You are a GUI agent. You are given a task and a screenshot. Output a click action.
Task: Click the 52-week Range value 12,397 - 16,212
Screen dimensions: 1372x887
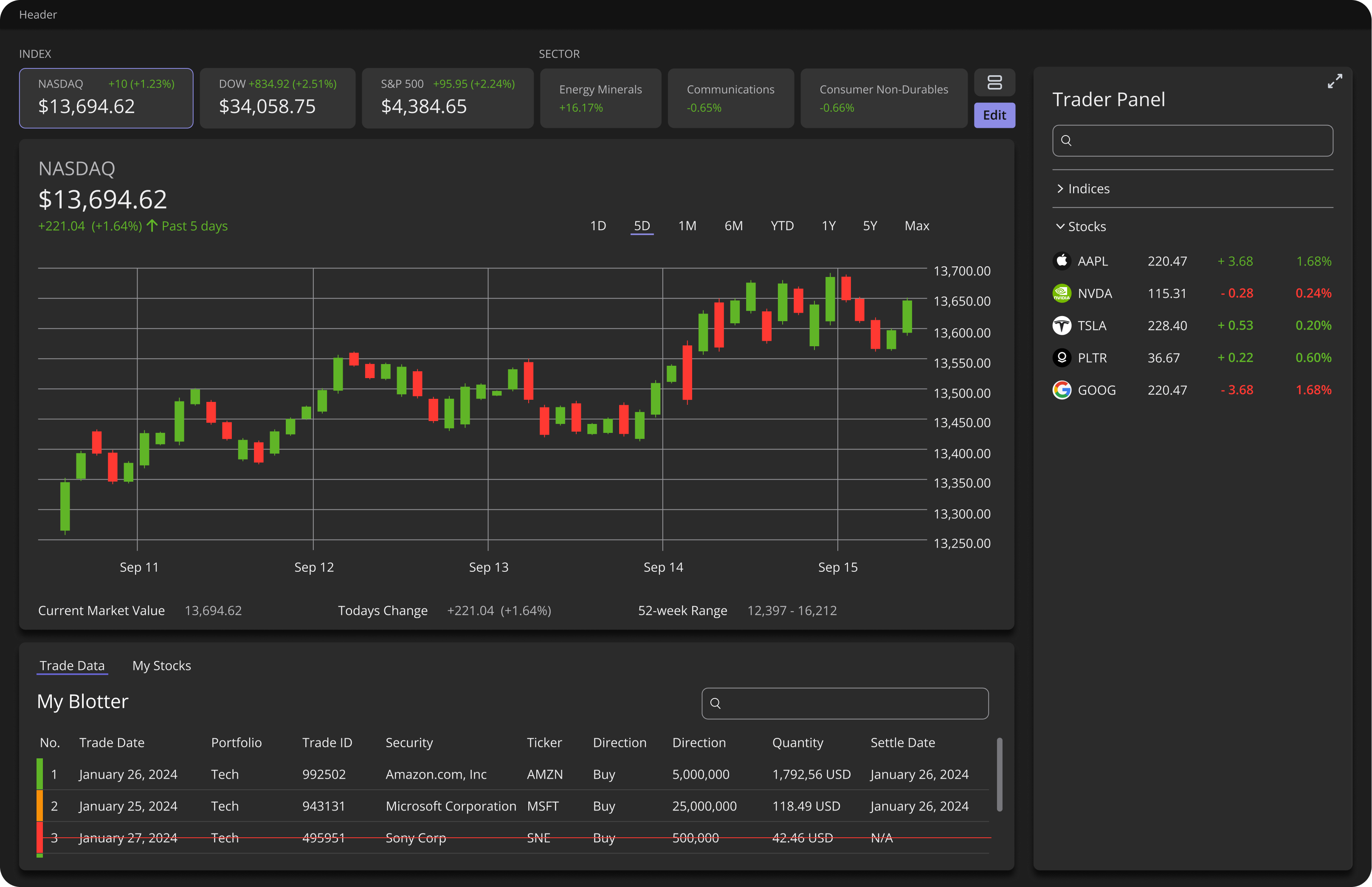pyautogui.click(x=792, y=610)
